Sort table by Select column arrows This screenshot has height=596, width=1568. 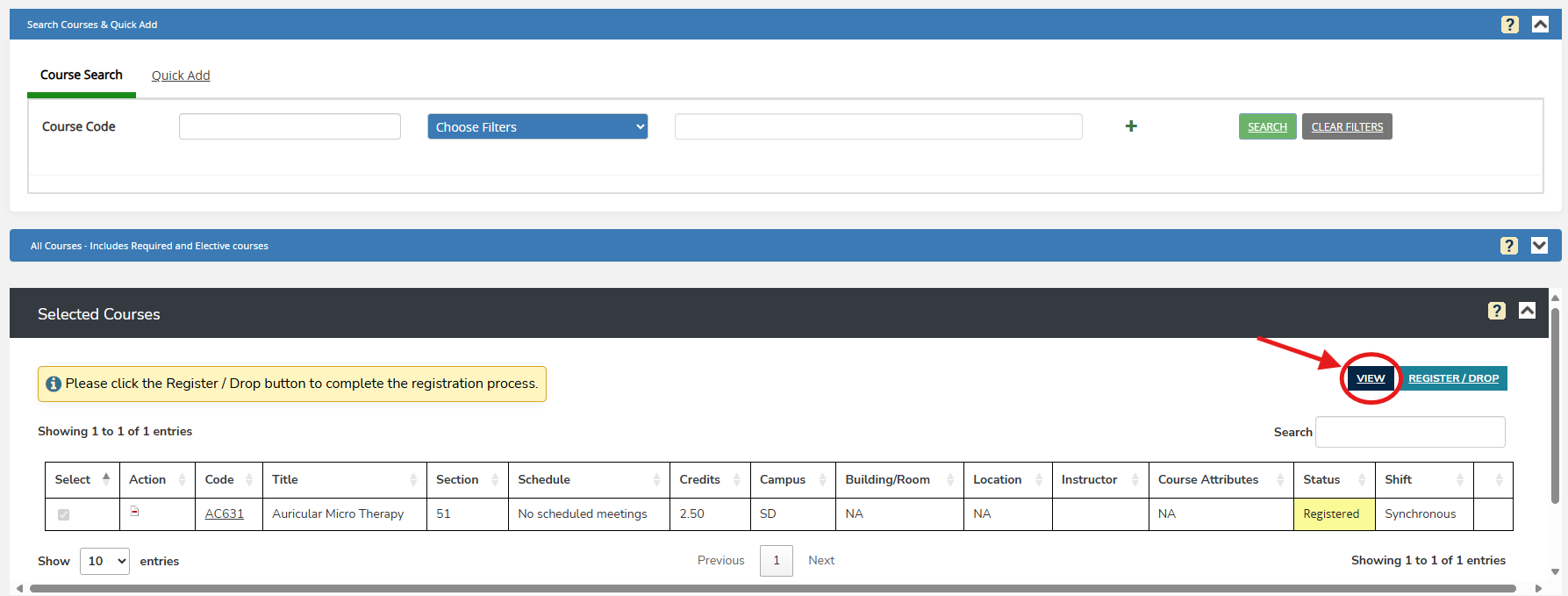click(106, 479)
